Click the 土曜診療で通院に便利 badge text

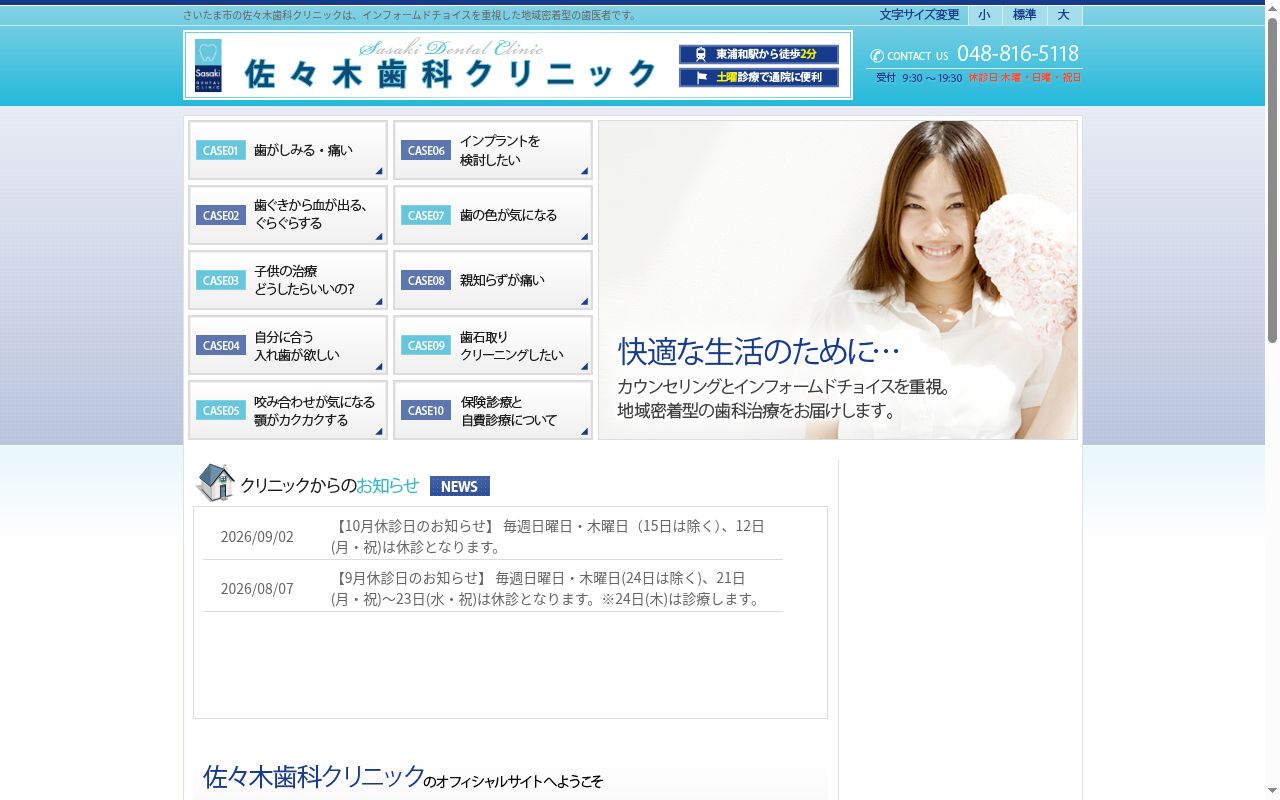click(x=768, y=77)
